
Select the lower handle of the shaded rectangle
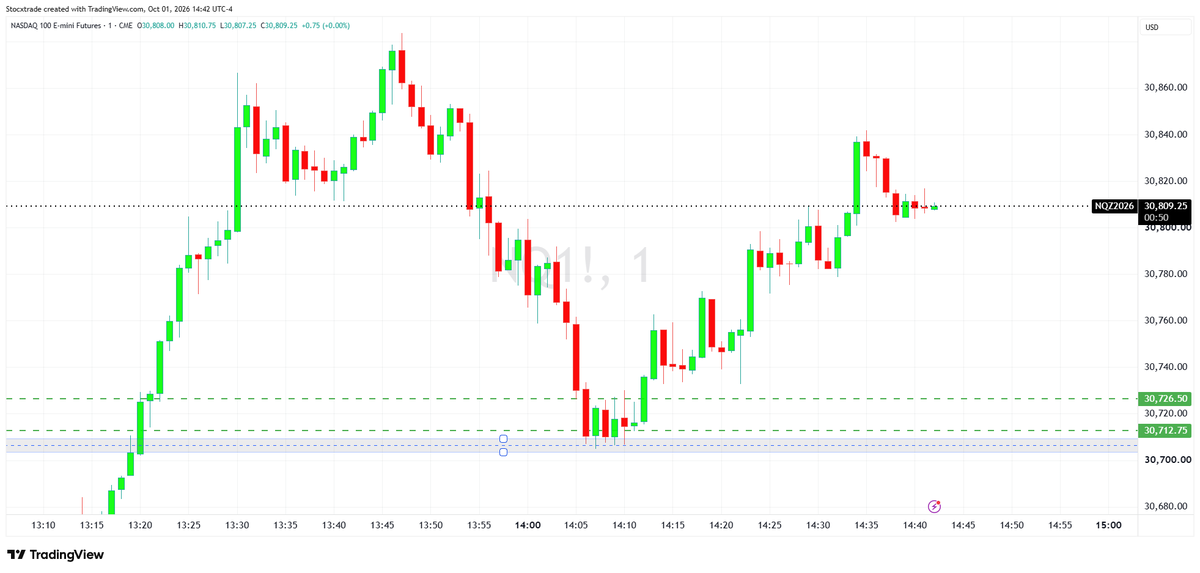coord(503,452)
